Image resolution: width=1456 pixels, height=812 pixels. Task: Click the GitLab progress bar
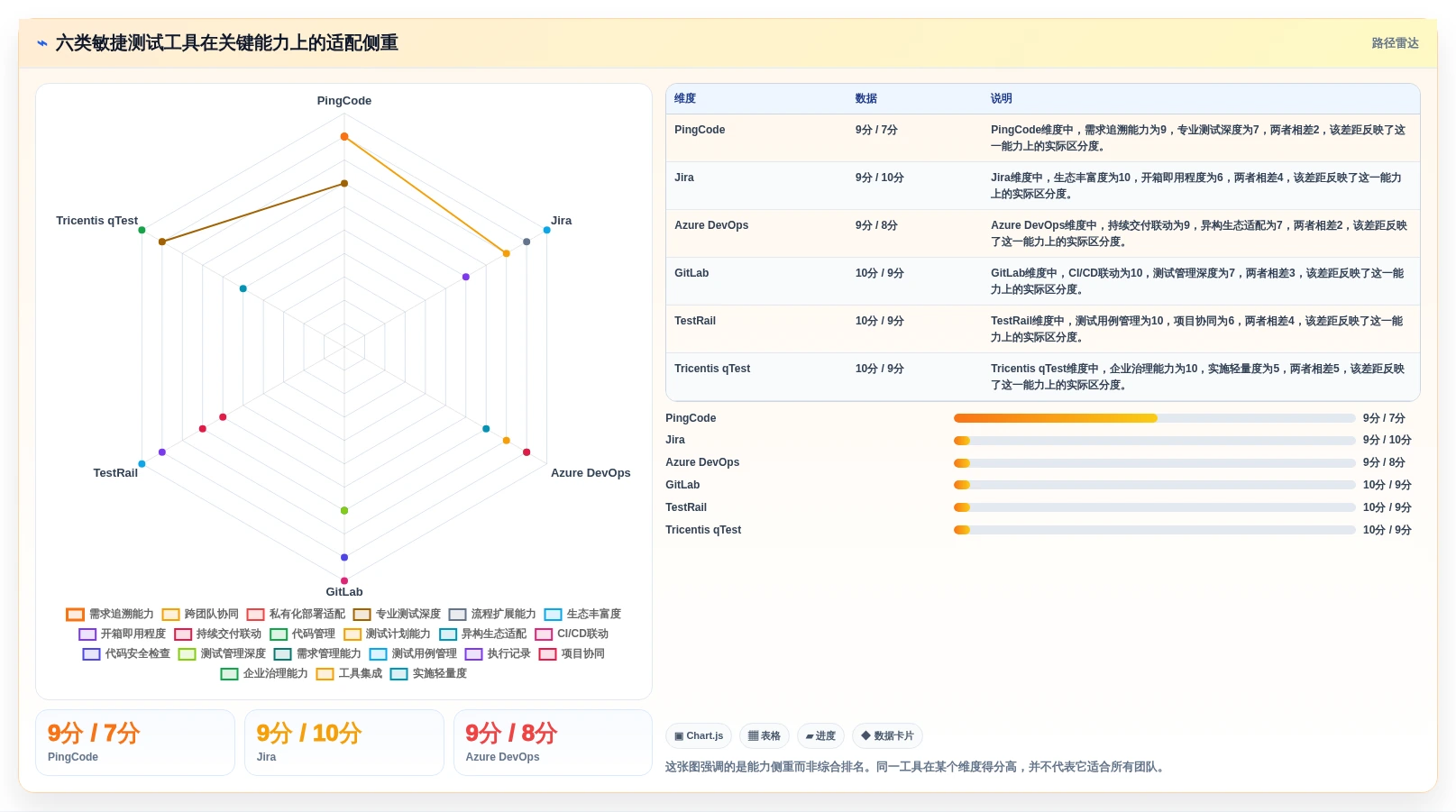click(1155, 485)
